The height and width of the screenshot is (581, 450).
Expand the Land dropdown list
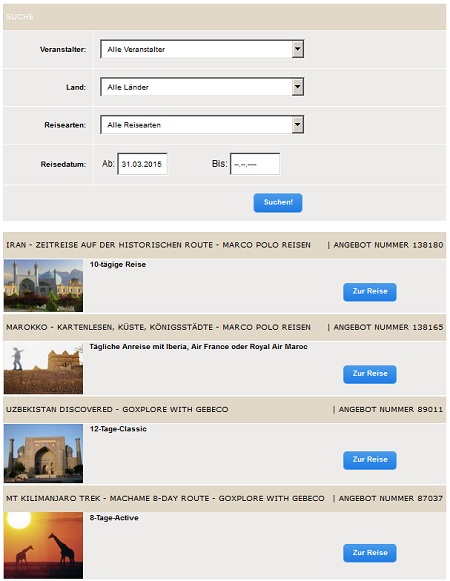click(x=298, y=87)
